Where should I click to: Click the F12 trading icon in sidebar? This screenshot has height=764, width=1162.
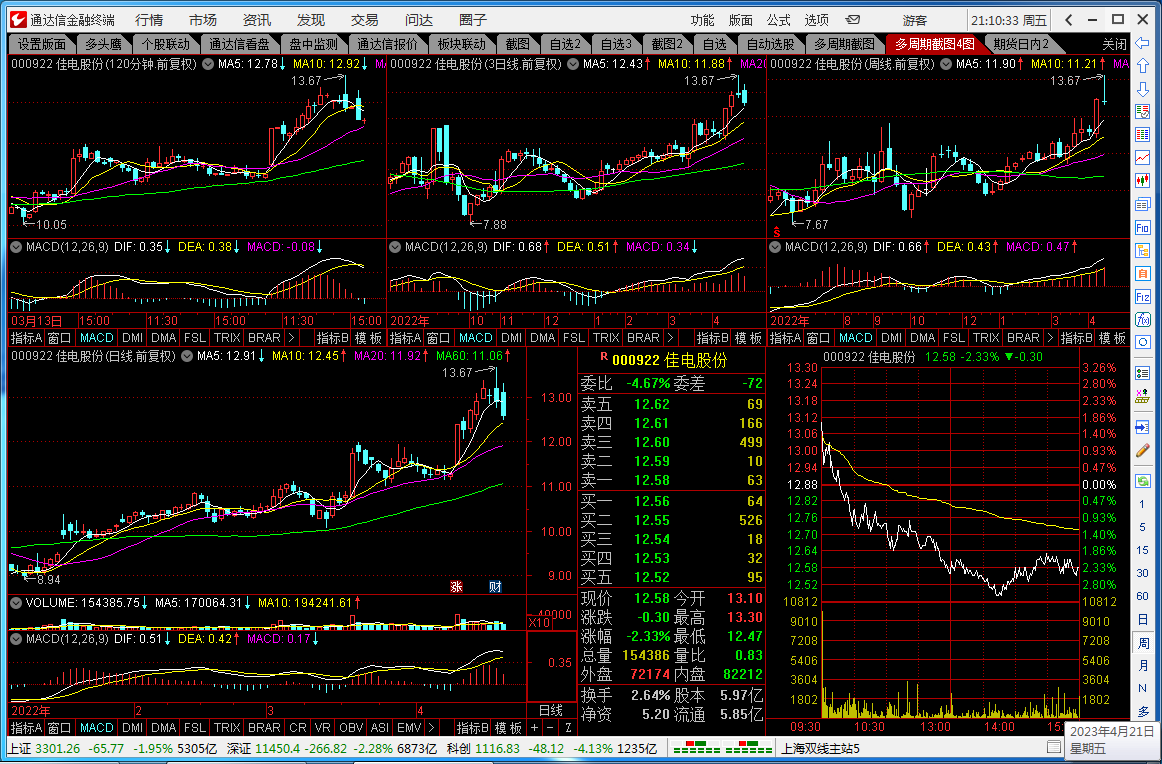[x=1143, y=296]
